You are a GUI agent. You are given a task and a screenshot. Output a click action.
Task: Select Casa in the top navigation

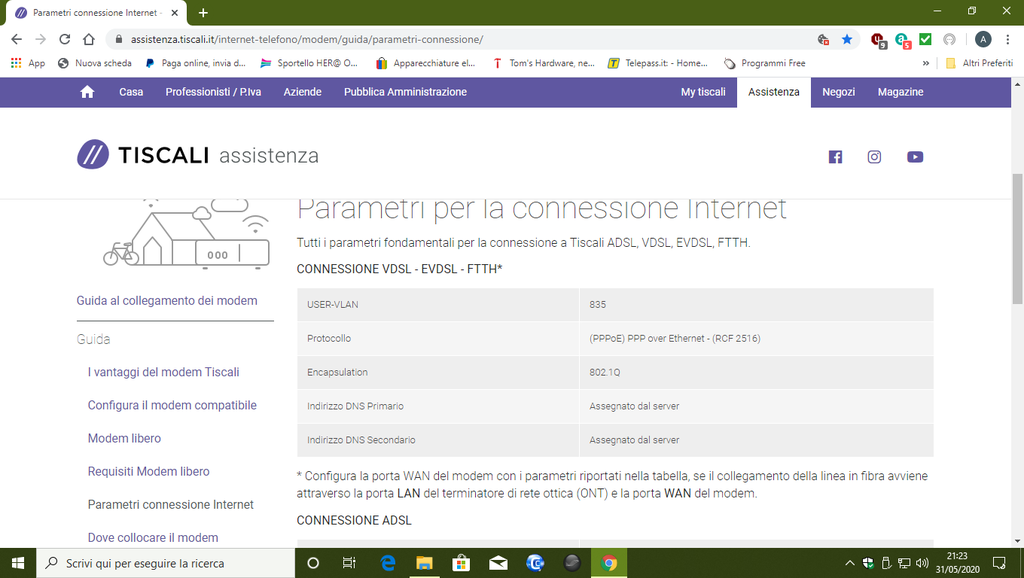coord(131,92)
